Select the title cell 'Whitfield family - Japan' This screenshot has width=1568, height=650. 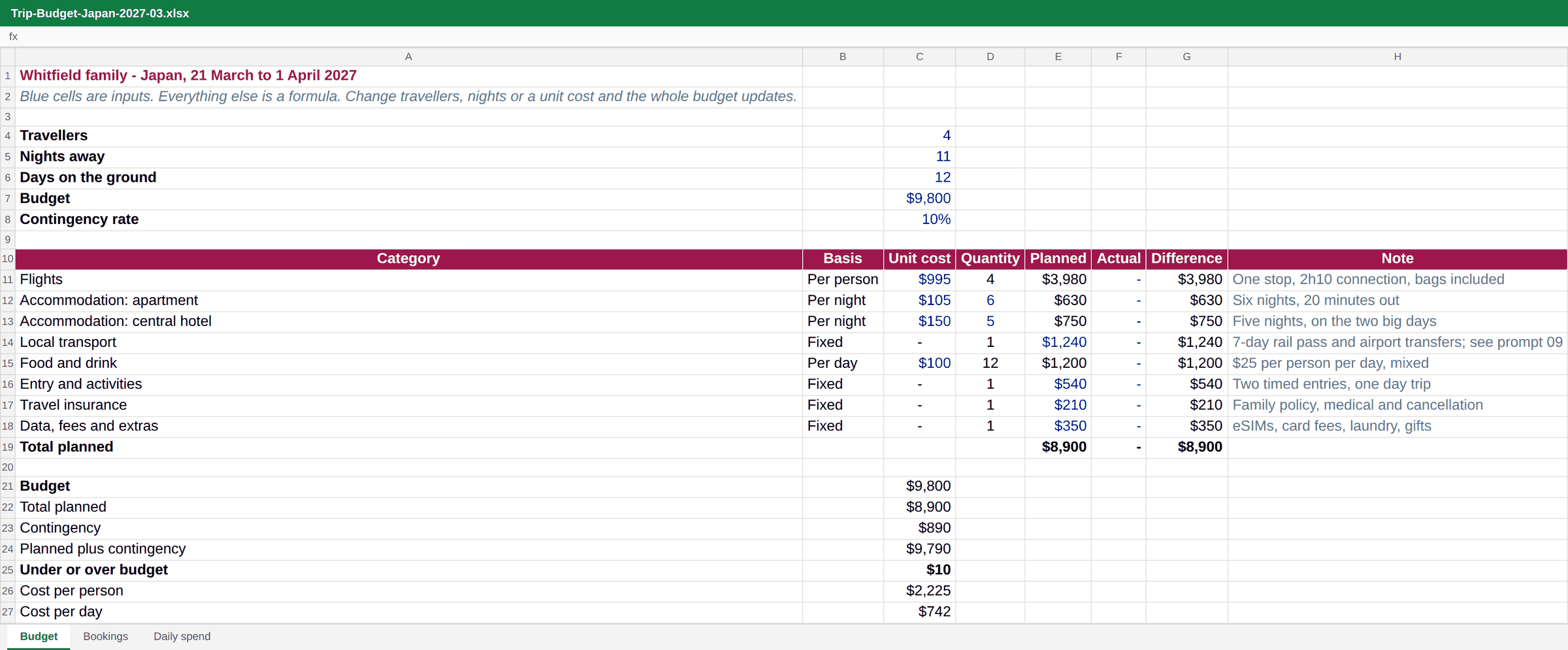[408, 76]
